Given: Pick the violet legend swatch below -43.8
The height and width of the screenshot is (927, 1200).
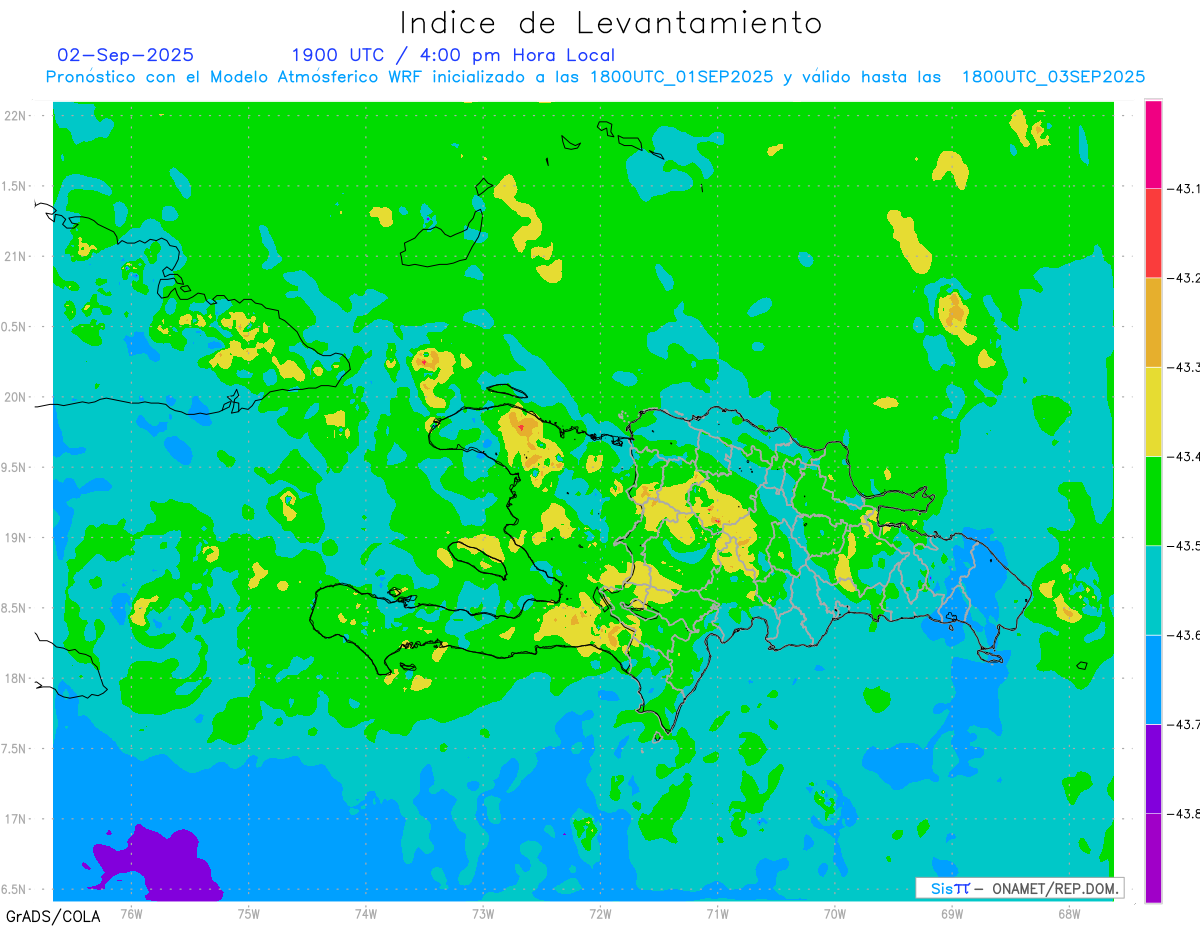Looking at the screenshot, I should [x=1153, y=857].
